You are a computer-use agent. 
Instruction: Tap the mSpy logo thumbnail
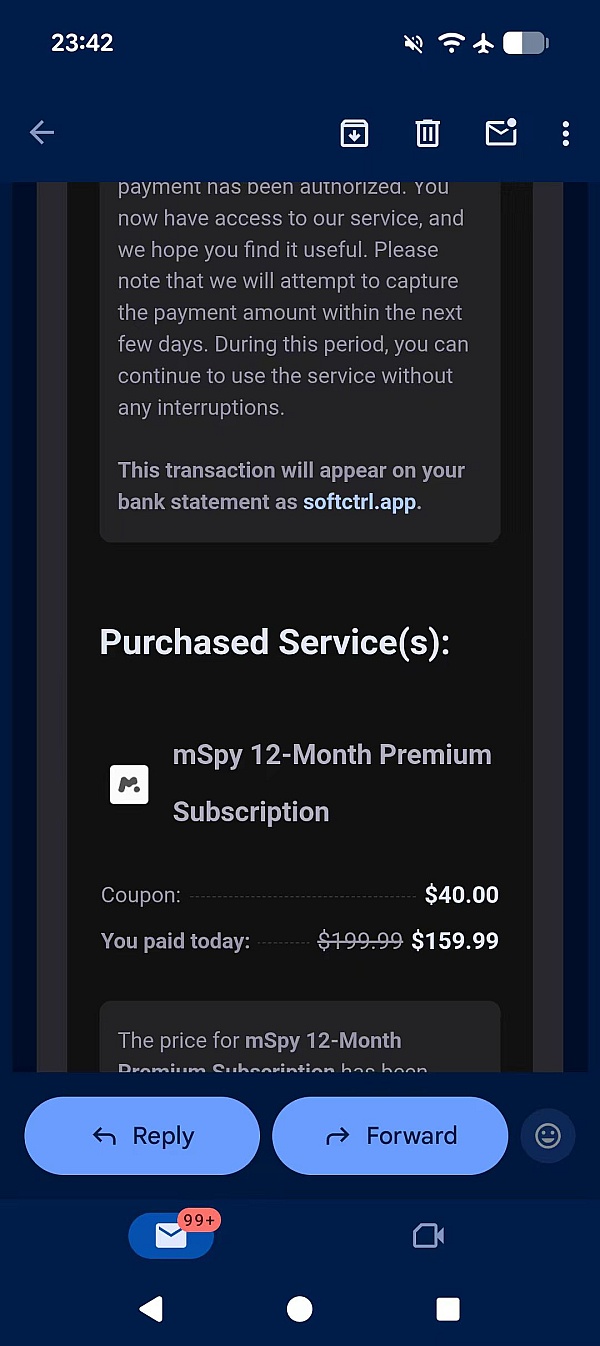click(x=129, y=785)
